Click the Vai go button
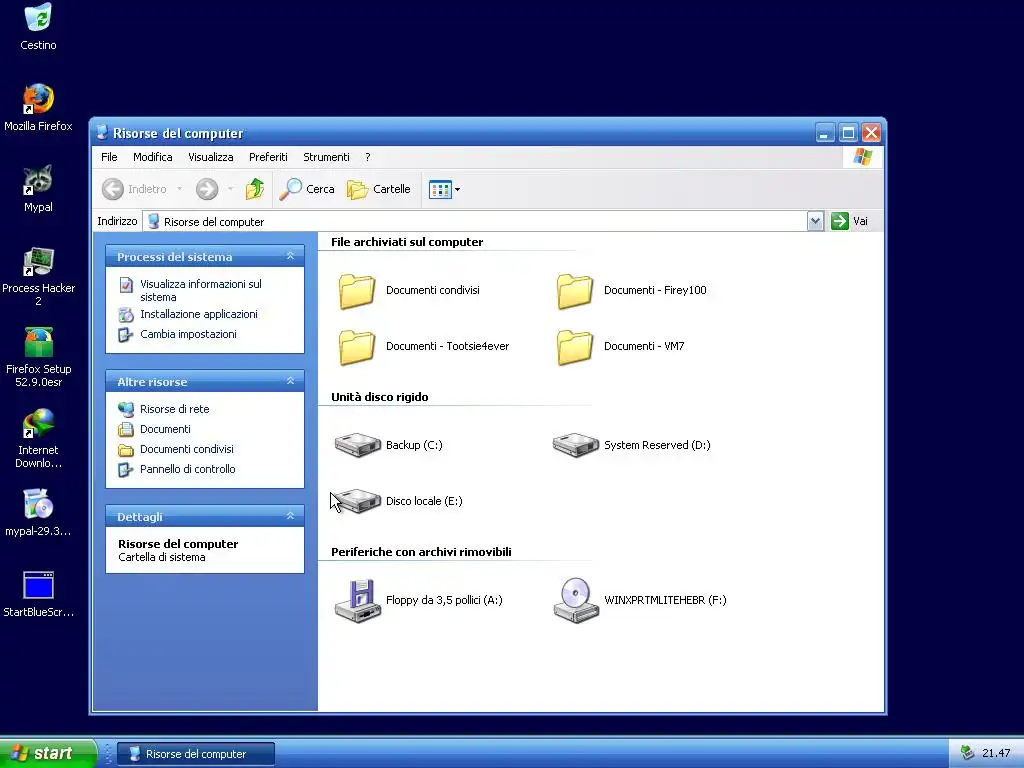 pyautogui.click(x=850, y=221)
